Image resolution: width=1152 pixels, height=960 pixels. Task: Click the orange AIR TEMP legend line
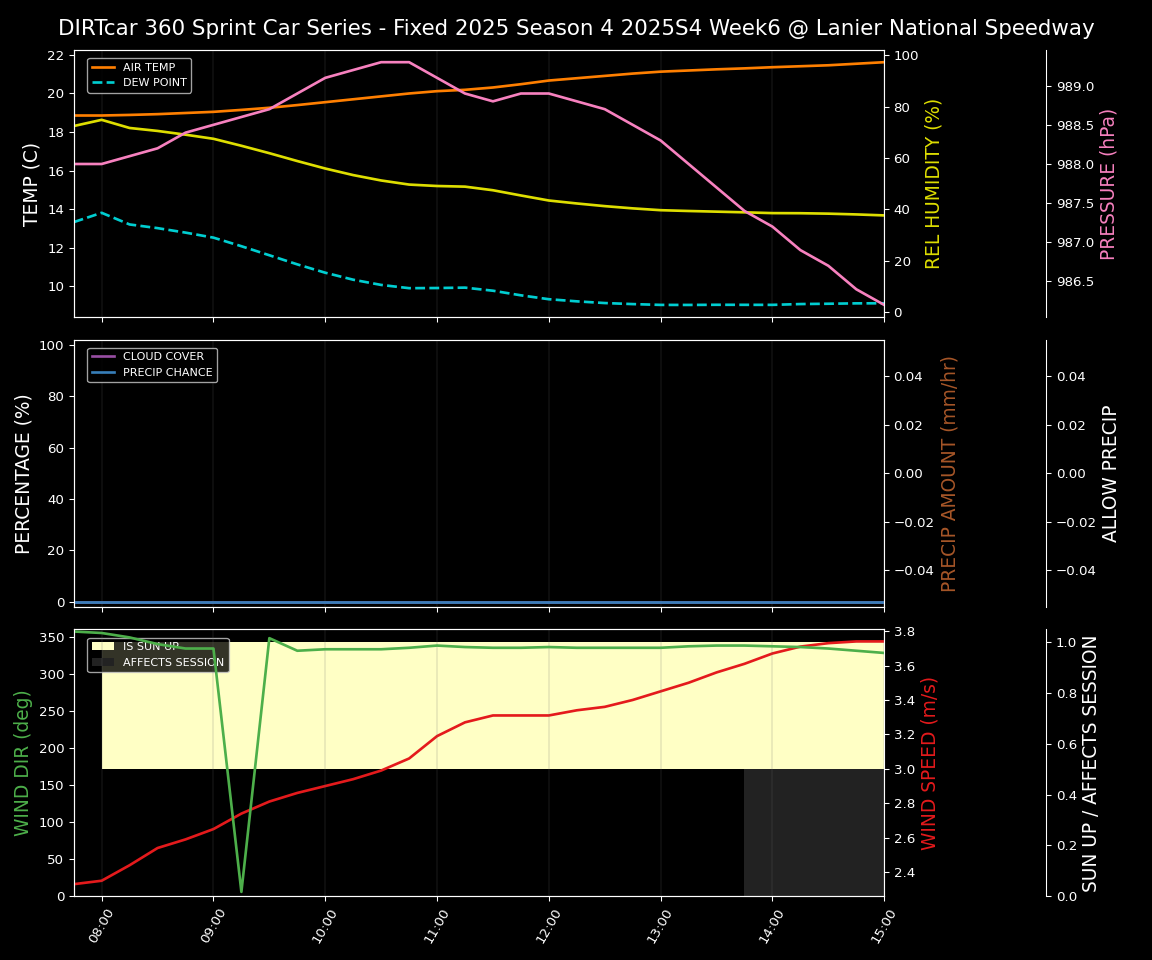tap(104, 68)
